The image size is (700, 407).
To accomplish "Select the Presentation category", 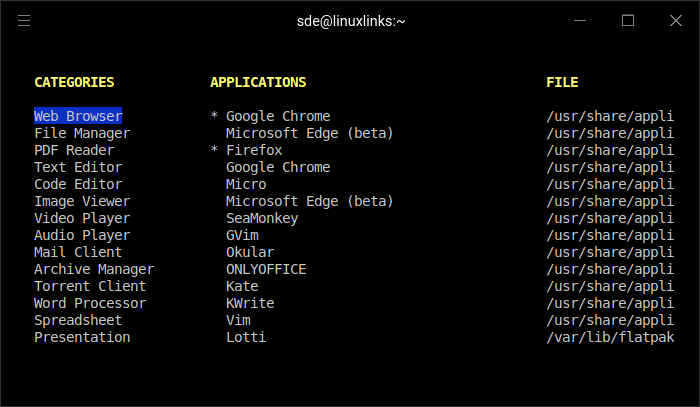I will pos(82,337).
